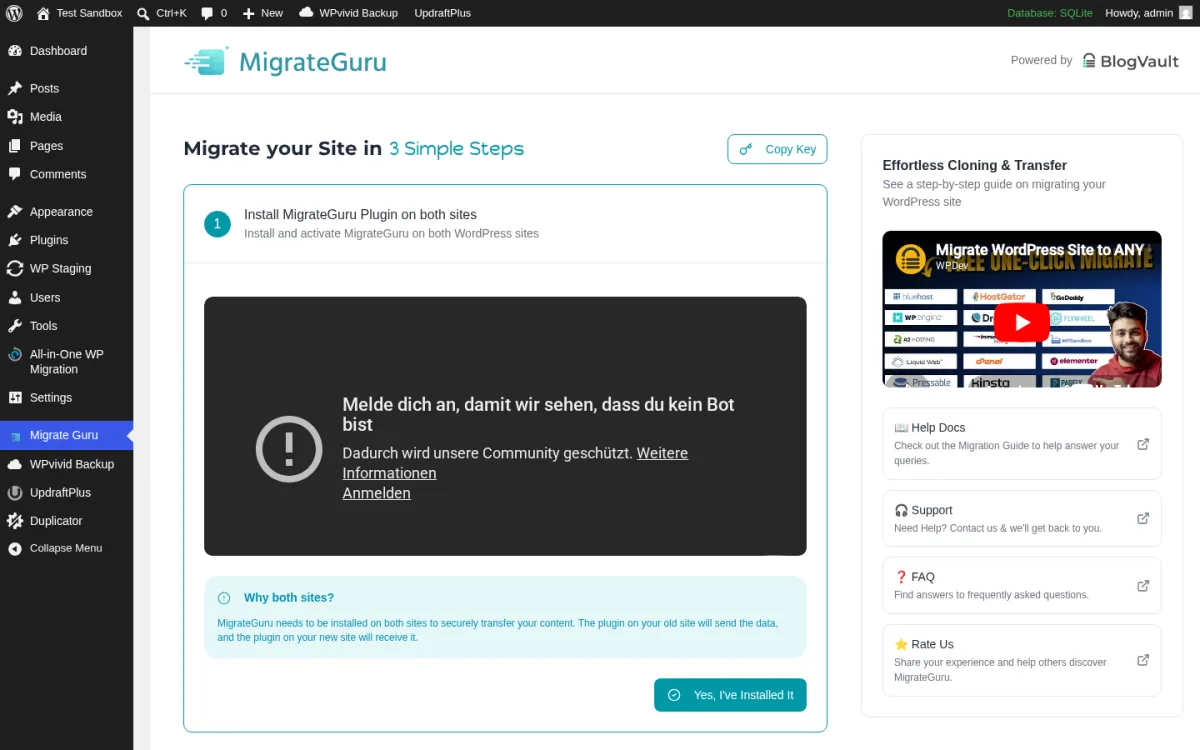
Task: Click the step 1 number circle
Action: (x=217, y=224)
